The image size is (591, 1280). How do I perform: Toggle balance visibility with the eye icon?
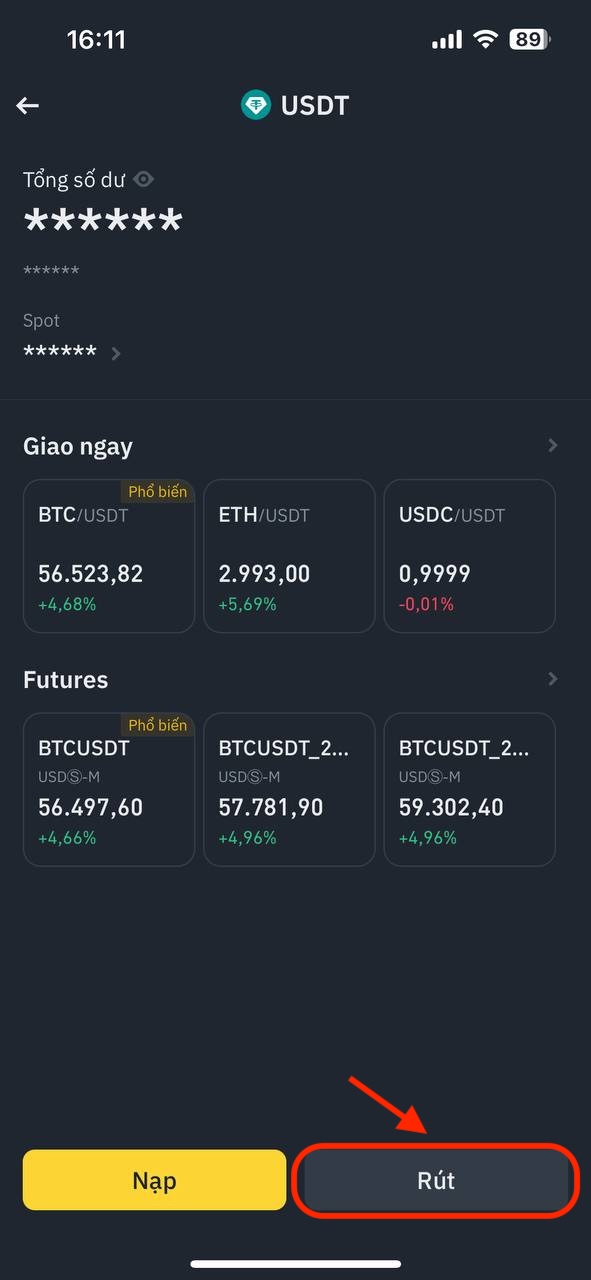tap(144, 179)
